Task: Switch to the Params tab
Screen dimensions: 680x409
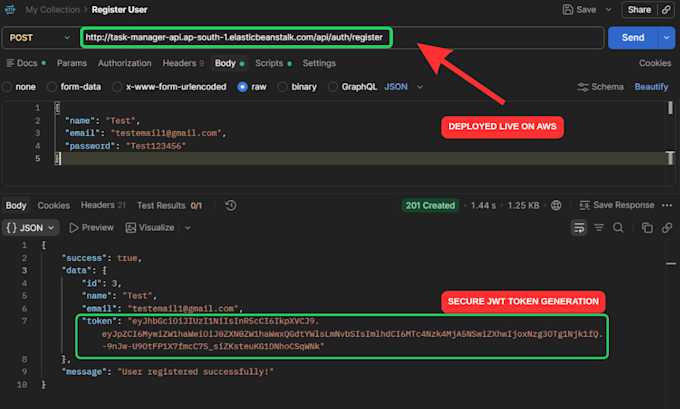Action: point(72,63)
